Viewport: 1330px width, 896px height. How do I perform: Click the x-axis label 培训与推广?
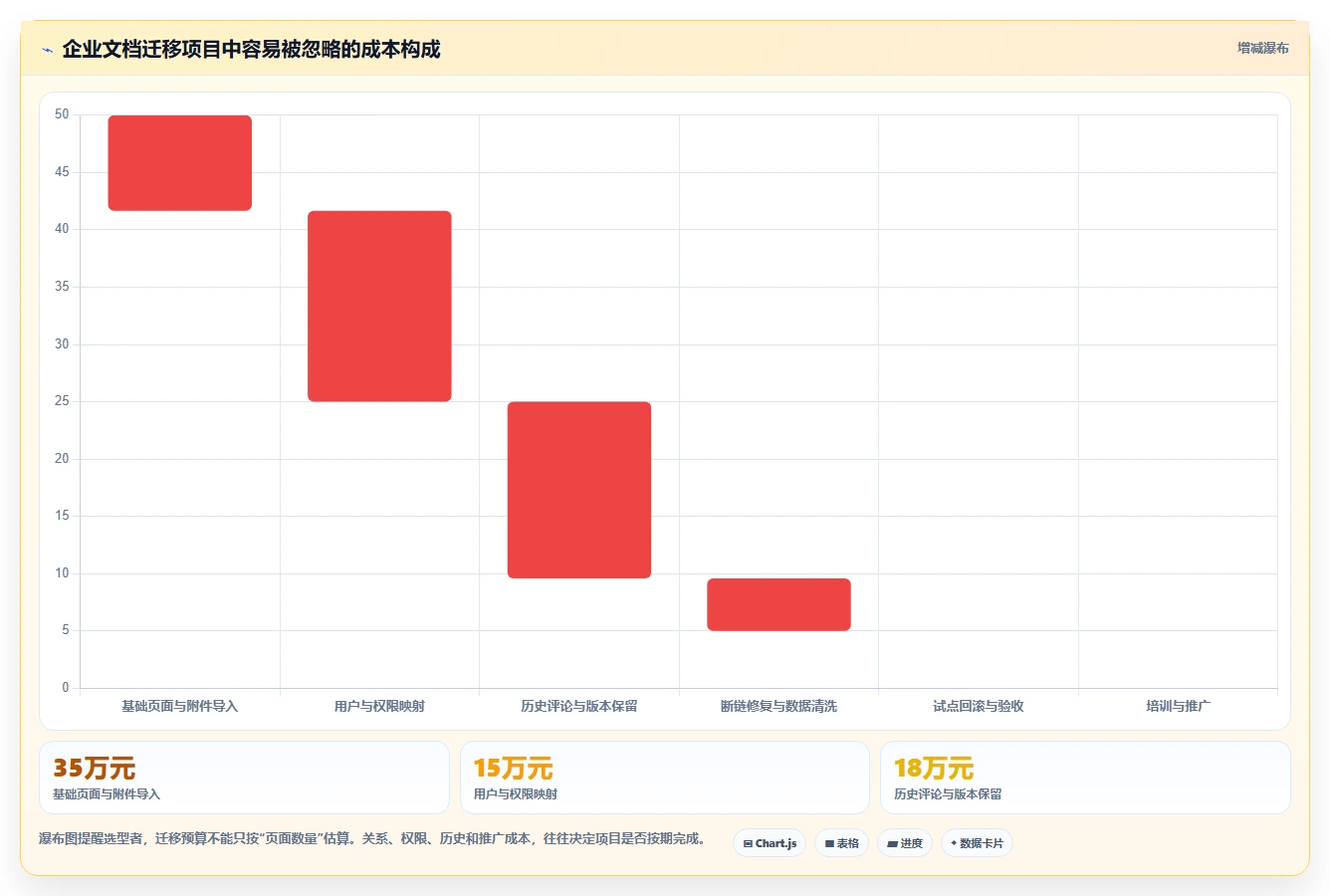pos(1178,706)
